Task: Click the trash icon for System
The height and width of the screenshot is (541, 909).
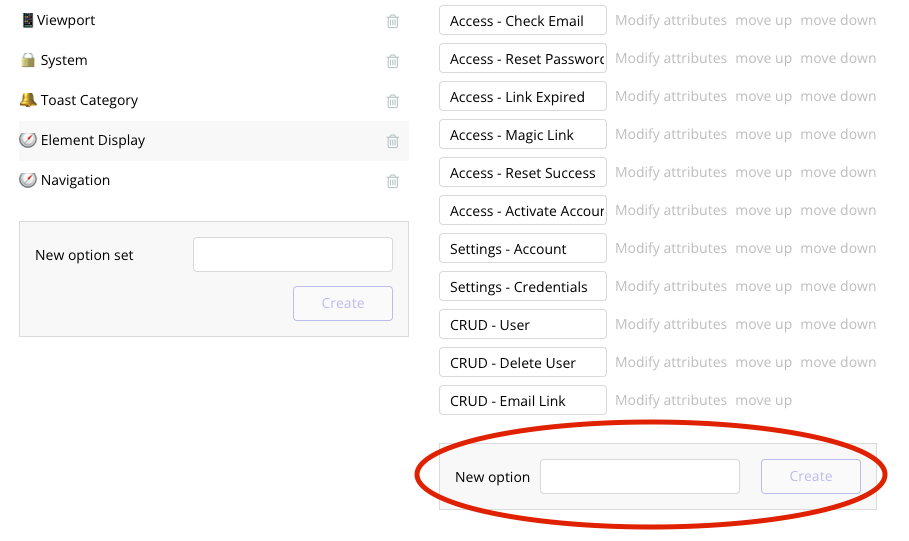Action: 393,61
